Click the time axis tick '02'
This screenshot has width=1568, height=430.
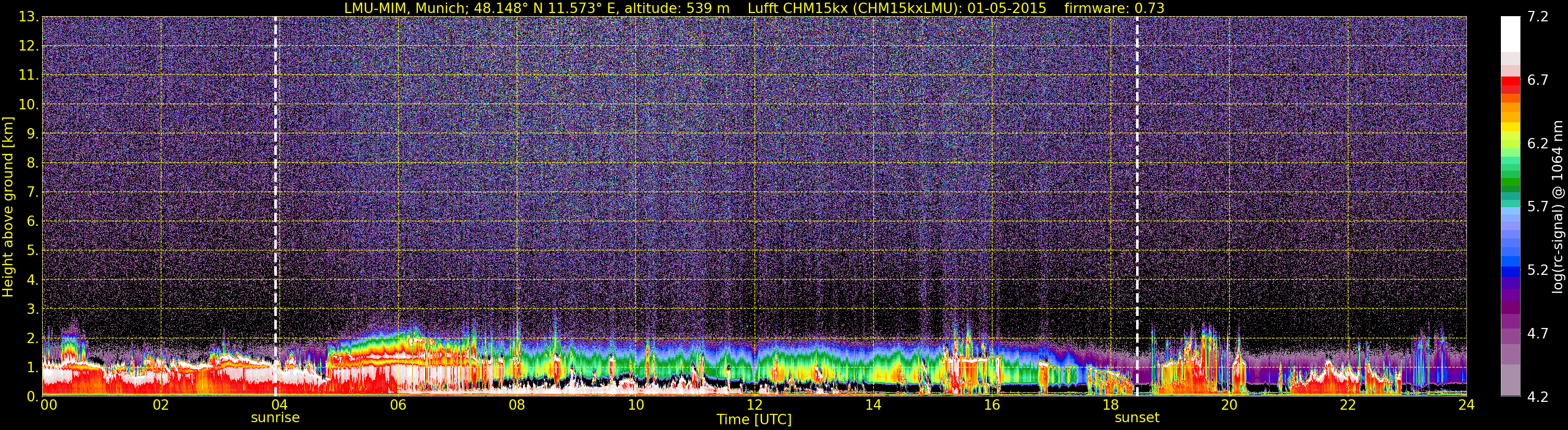(x=161, y=405)
